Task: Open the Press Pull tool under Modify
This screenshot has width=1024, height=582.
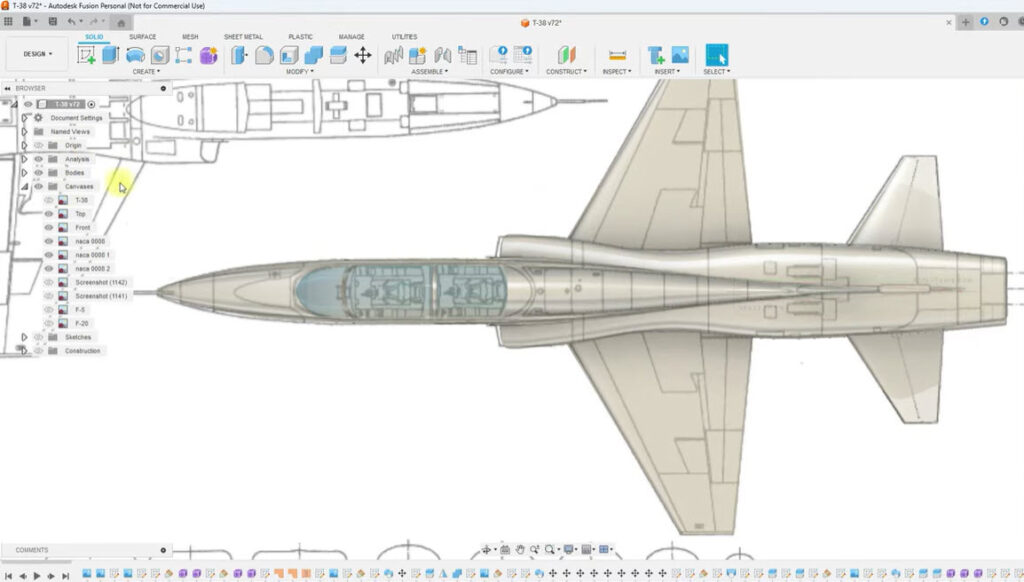Action: coord(238,54)
